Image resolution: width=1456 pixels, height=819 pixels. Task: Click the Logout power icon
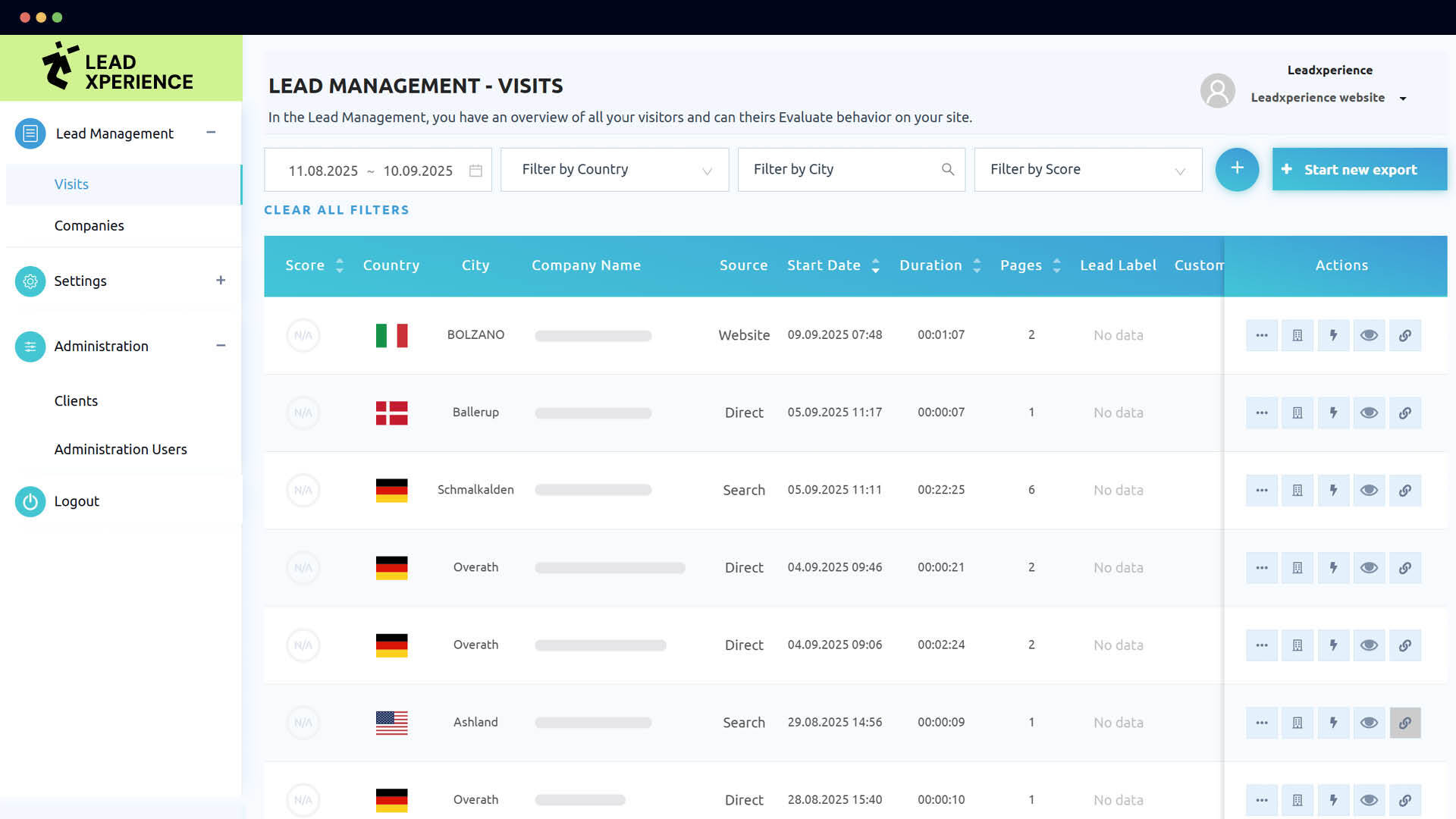coord(30,501)
